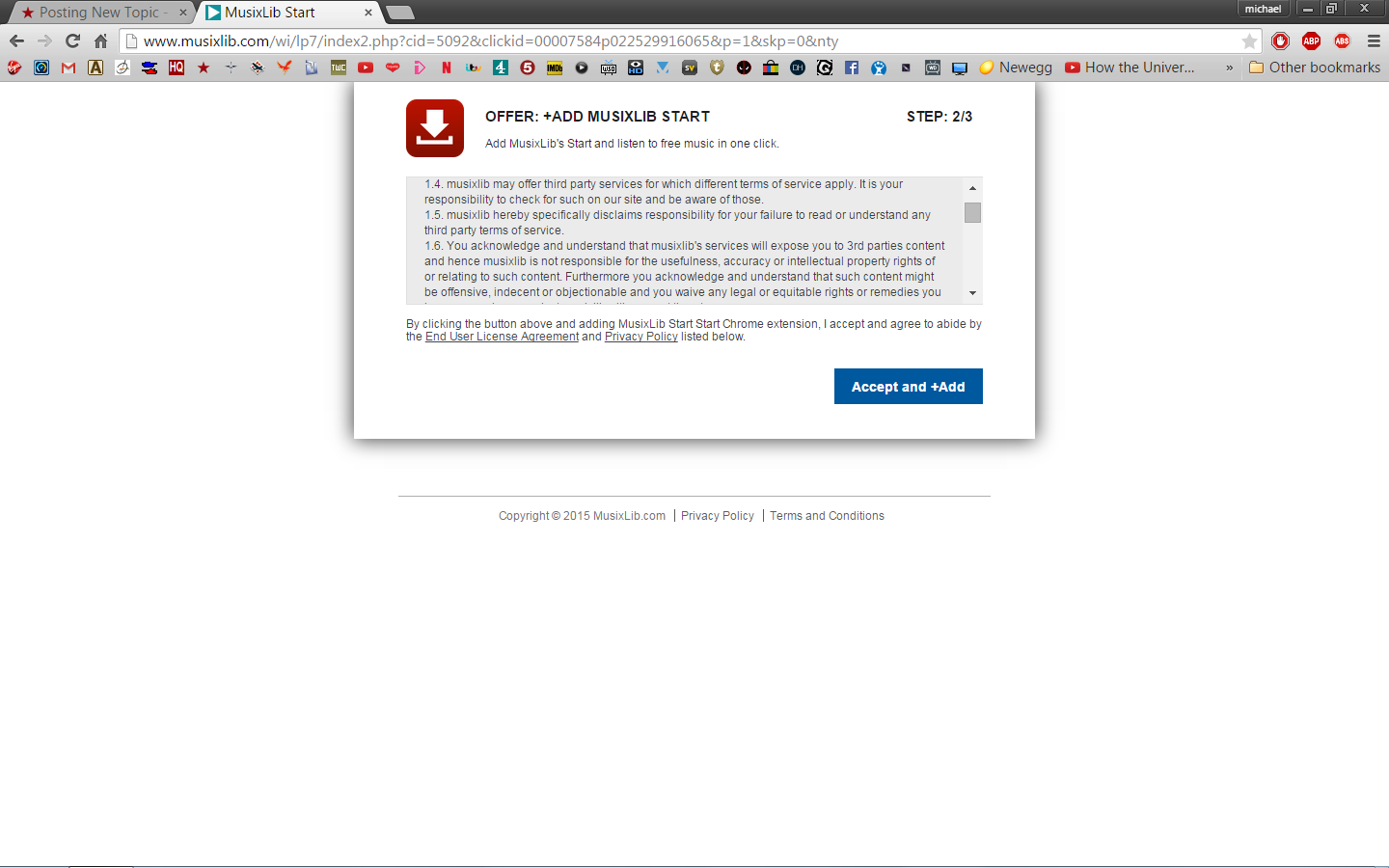Open the End User License Agreement link

coord(502,337)
